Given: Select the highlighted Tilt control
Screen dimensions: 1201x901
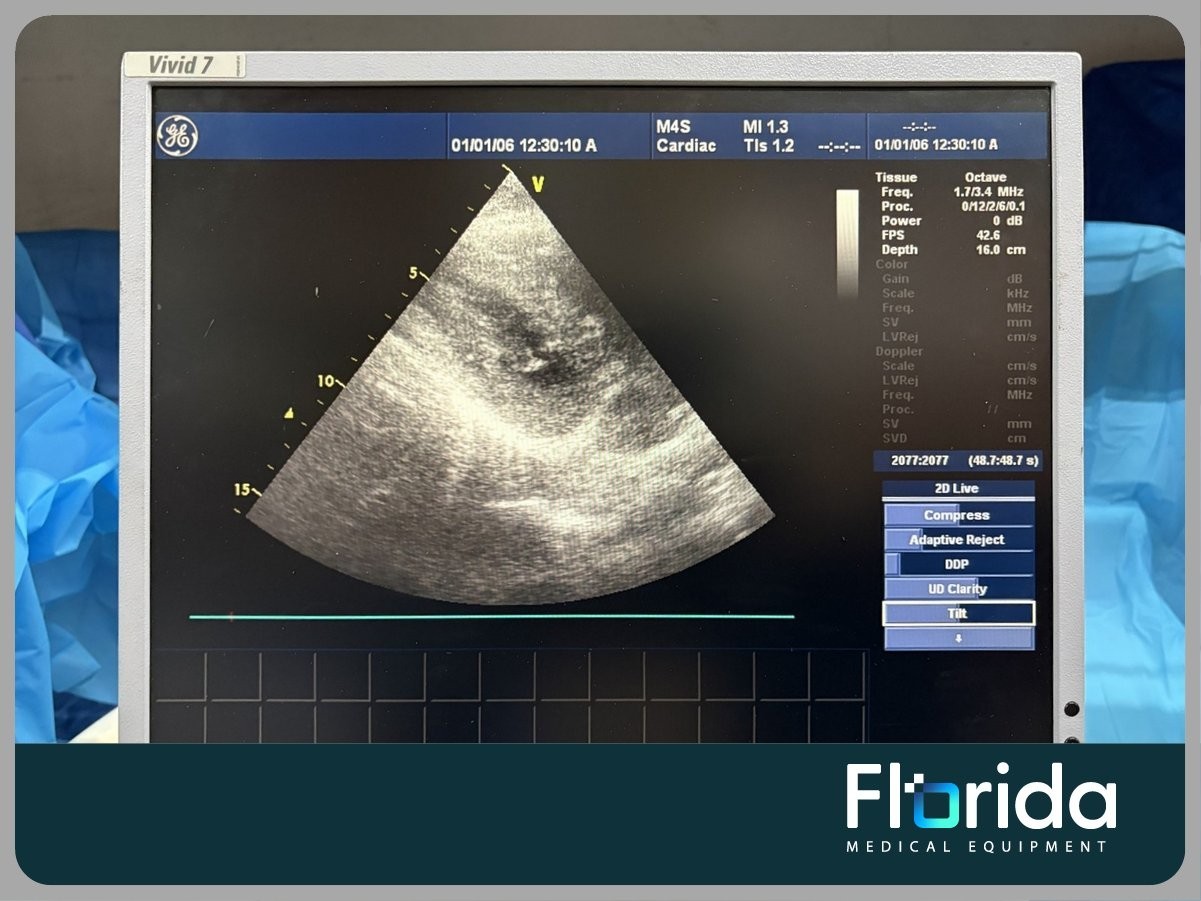Looking at the screenshot, I should coord(957,614).
